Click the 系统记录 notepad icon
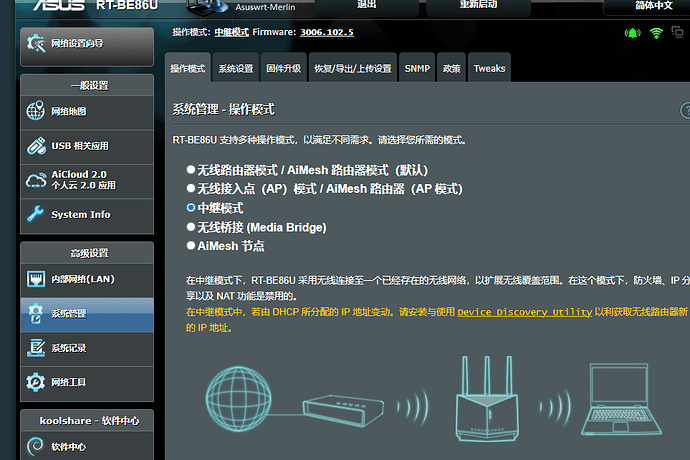Image resolution: width=690 pixels, height=460 pixels. pos(36,348)
